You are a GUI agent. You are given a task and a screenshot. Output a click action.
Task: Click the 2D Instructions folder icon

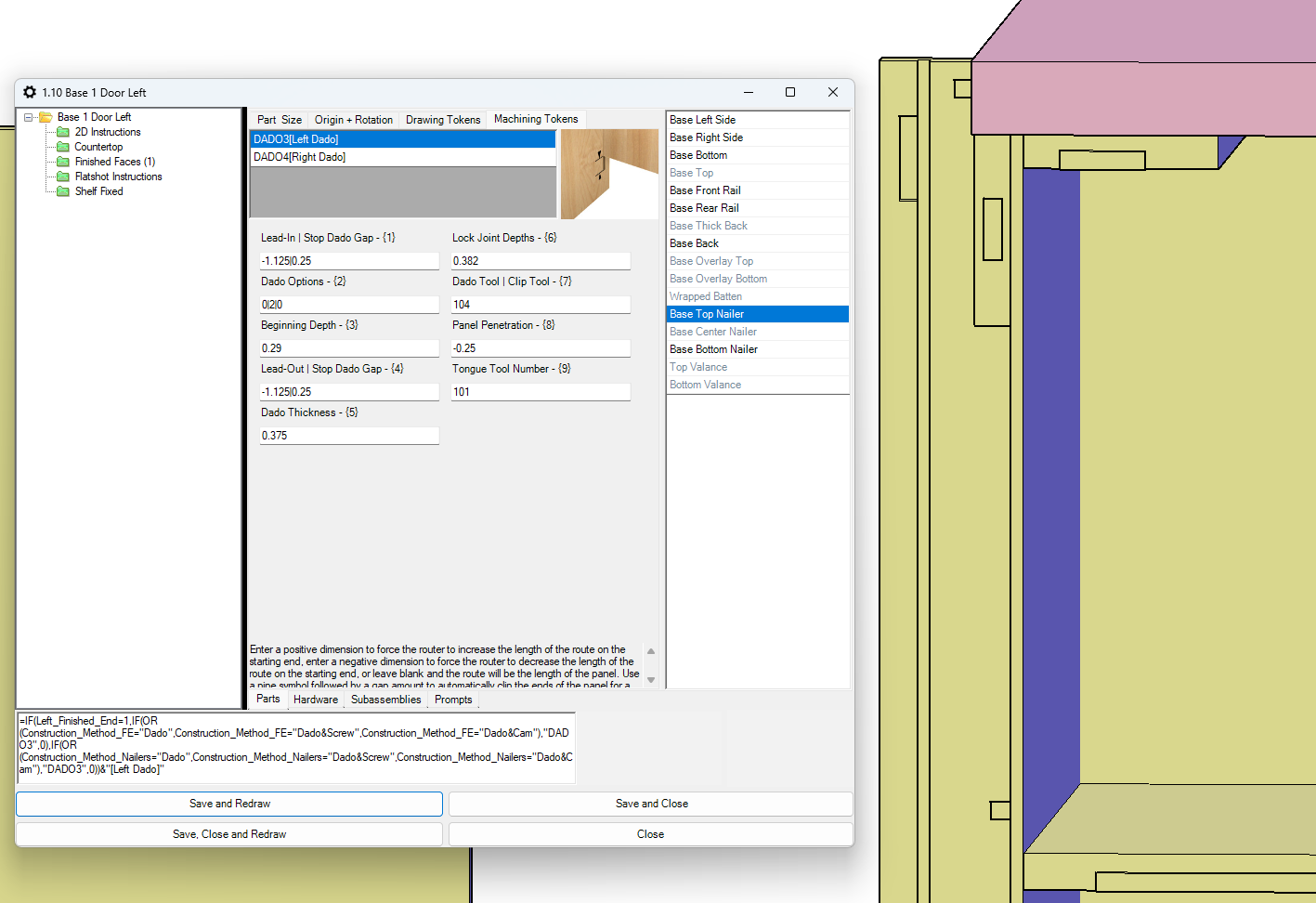tap(63, 132)
